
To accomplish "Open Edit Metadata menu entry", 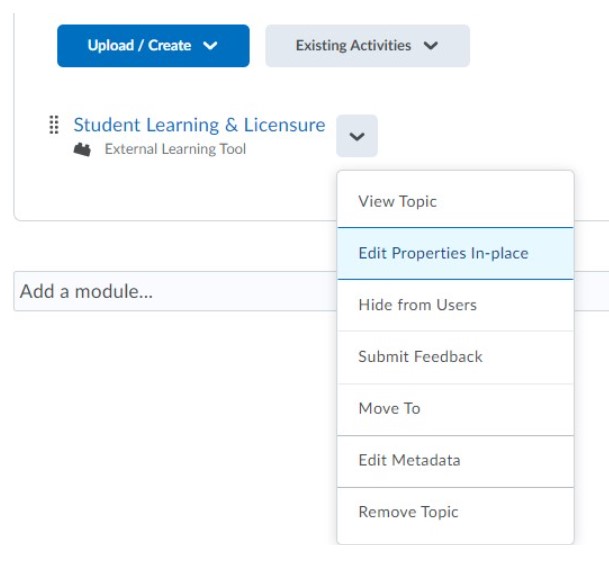I will [x=456, y=461].
